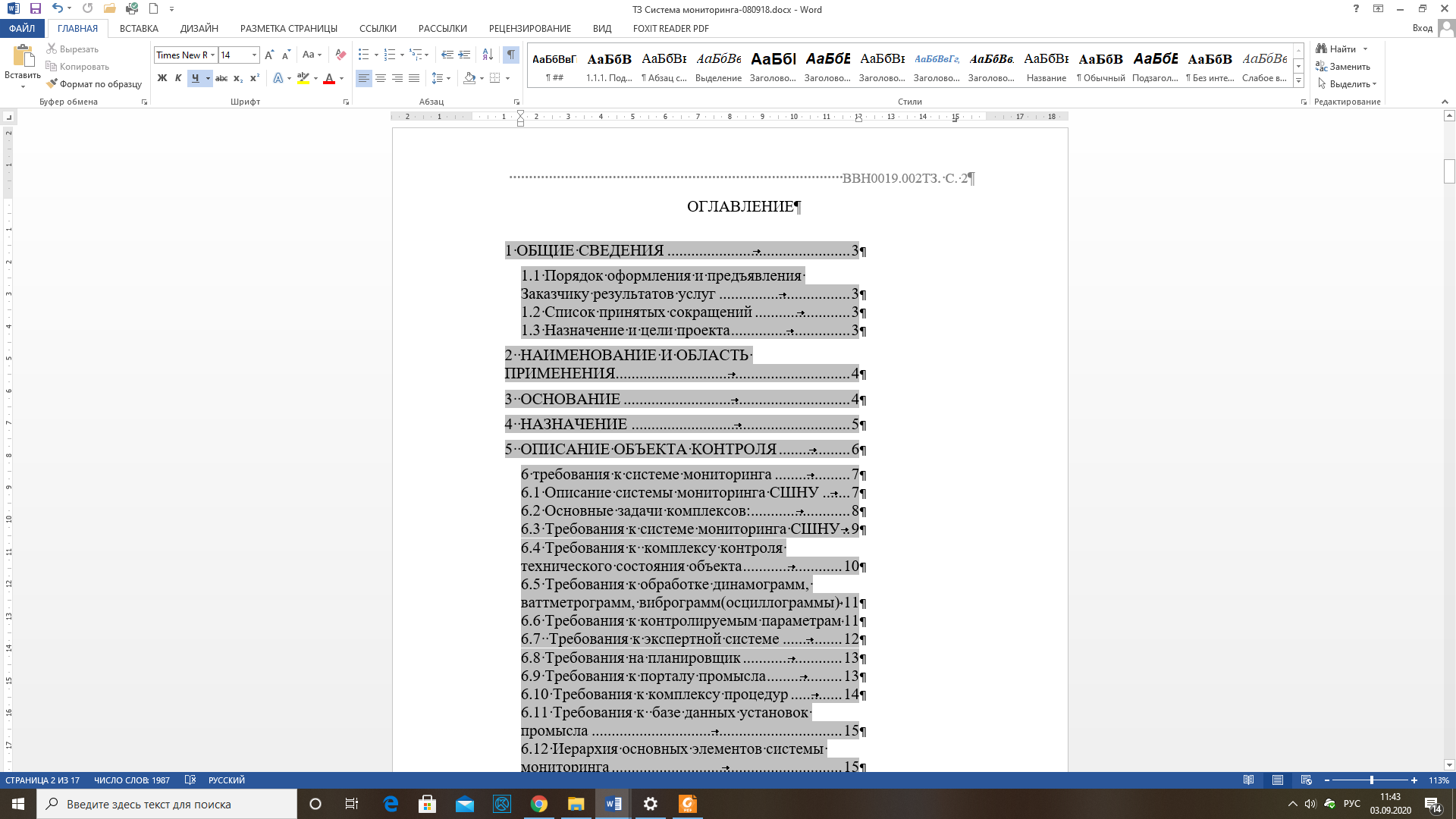Open the font size 14 dropdown
This screenshot has width=1456, height=819.
(x=254, y=55)
